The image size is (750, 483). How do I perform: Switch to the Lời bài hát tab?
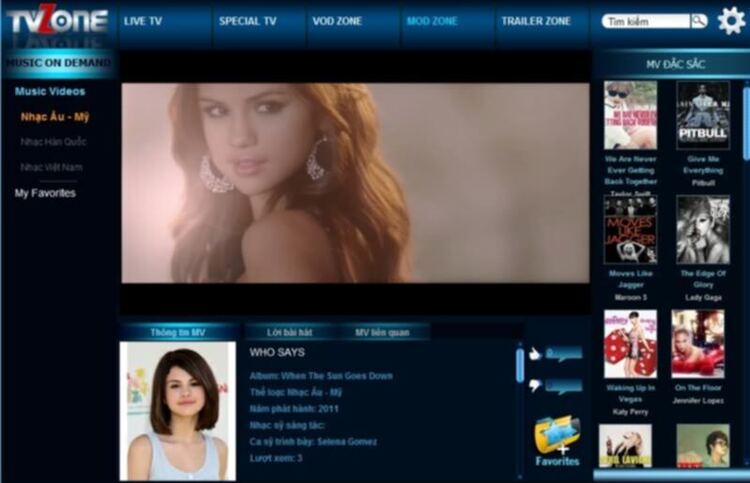(x=289, y=332)
